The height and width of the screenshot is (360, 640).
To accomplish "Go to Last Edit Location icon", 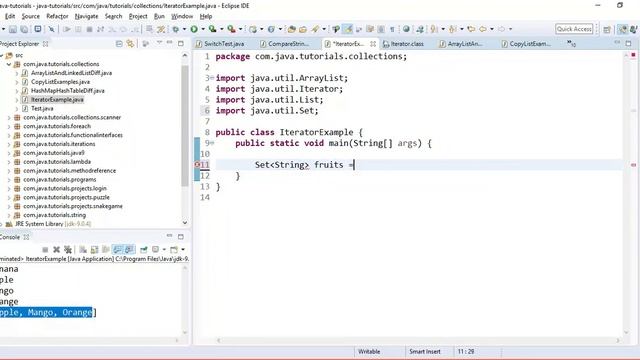I will (471, 29).
